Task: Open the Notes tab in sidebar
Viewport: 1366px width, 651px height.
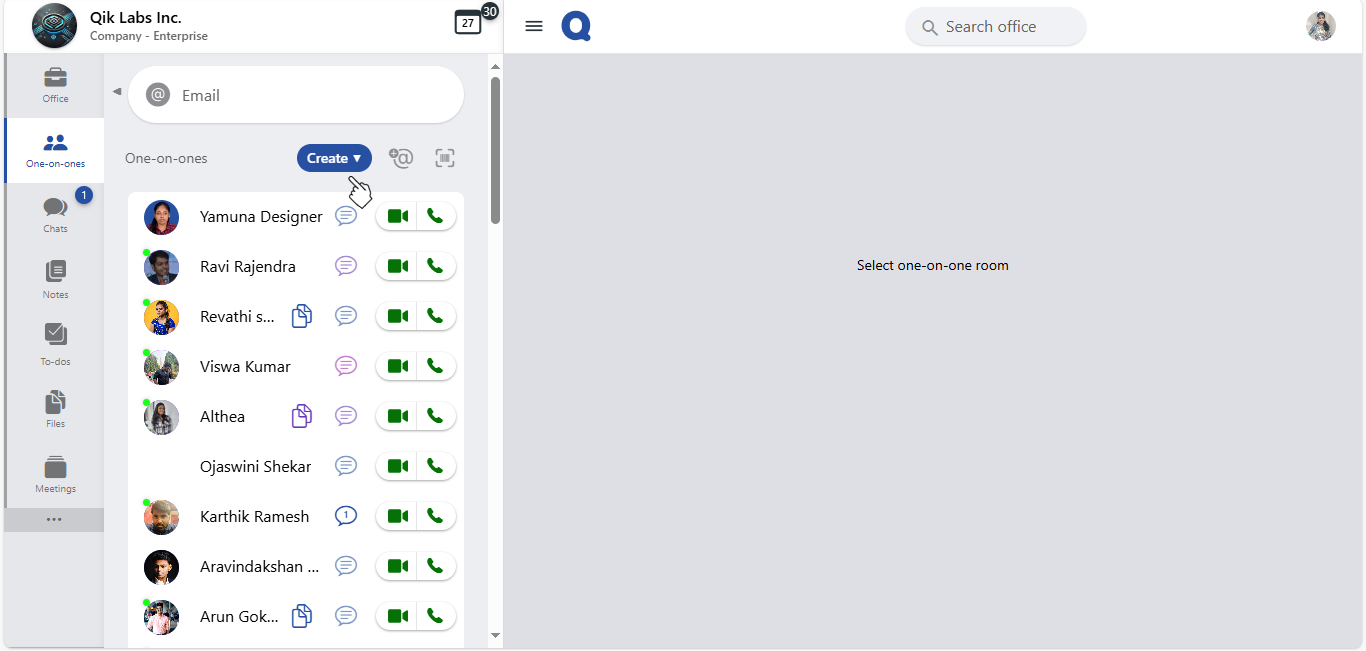Action: [x=55, y=279]
